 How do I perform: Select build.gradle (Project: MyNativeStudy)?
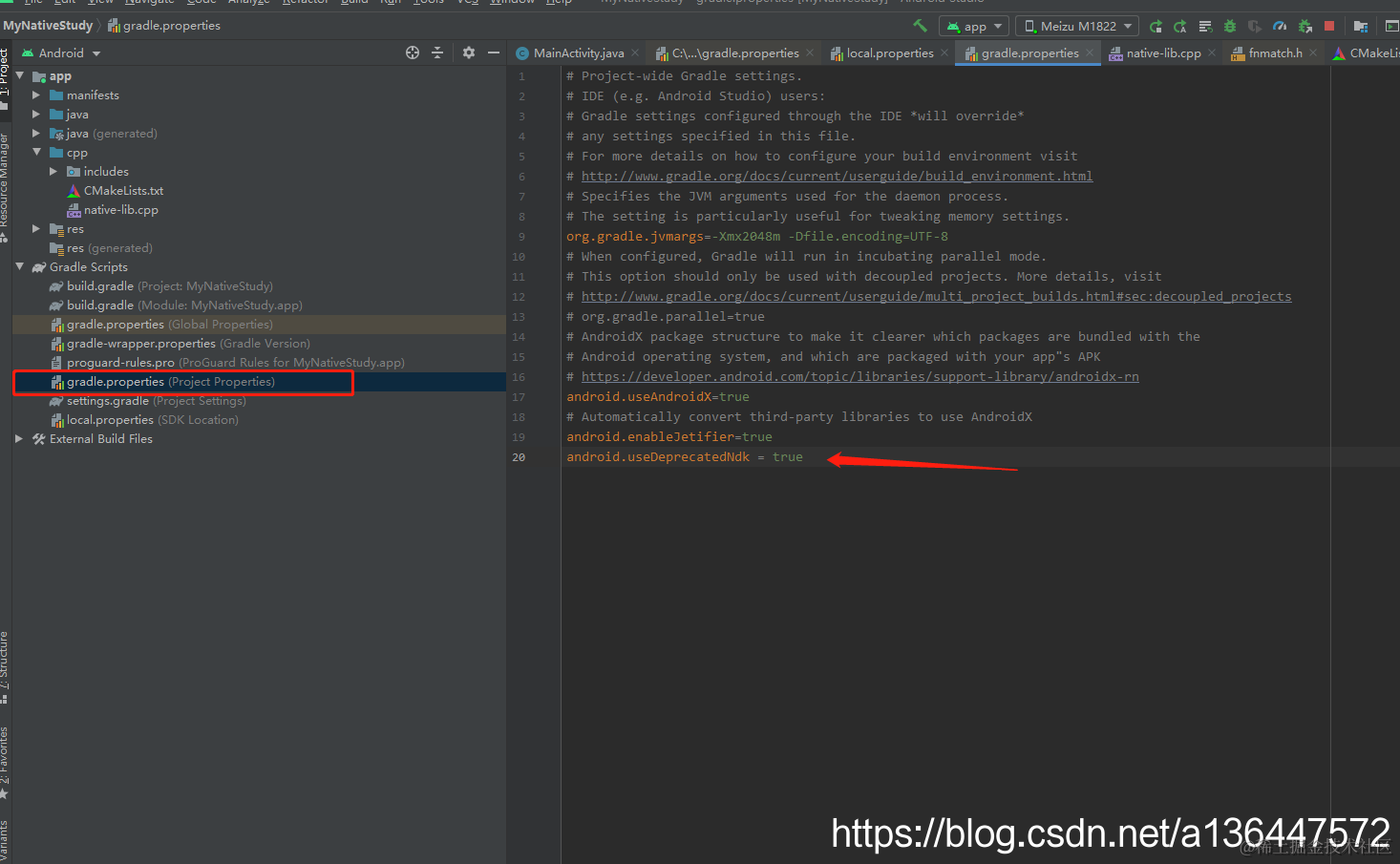pos(161,286)
